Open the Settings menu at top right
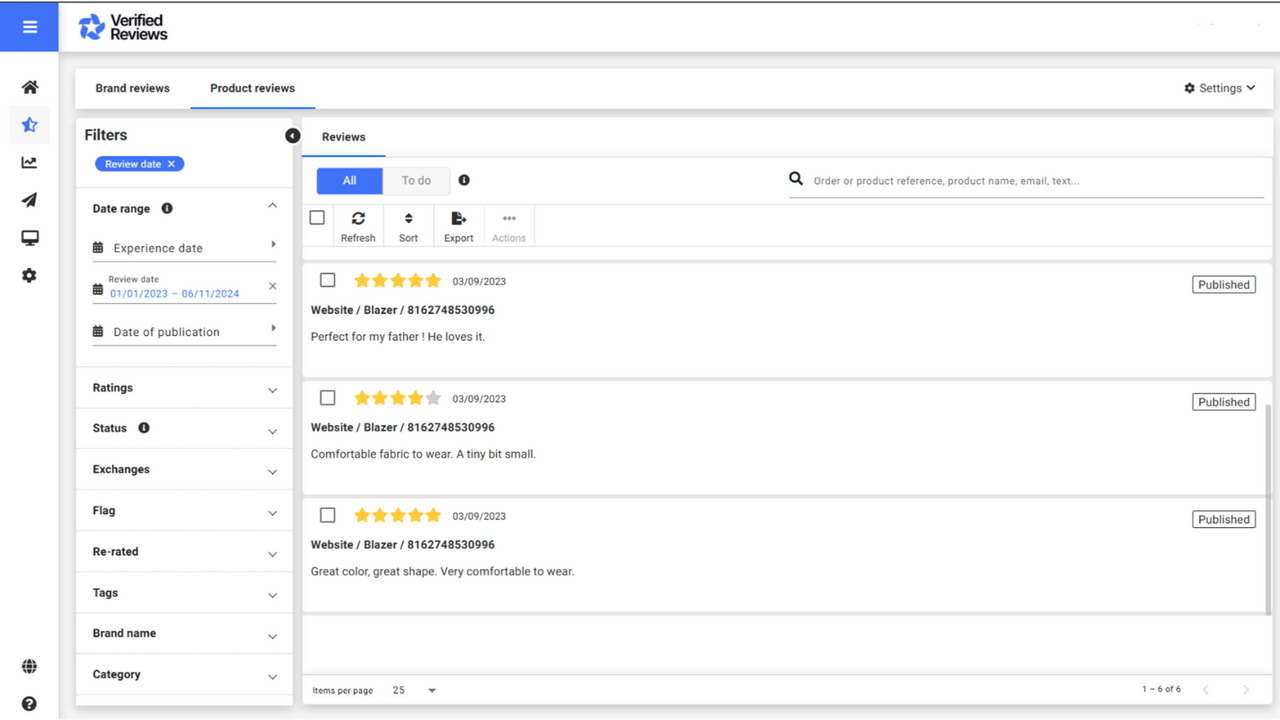The width and height of the screenshot is (1280, 720). [1219, 87]
